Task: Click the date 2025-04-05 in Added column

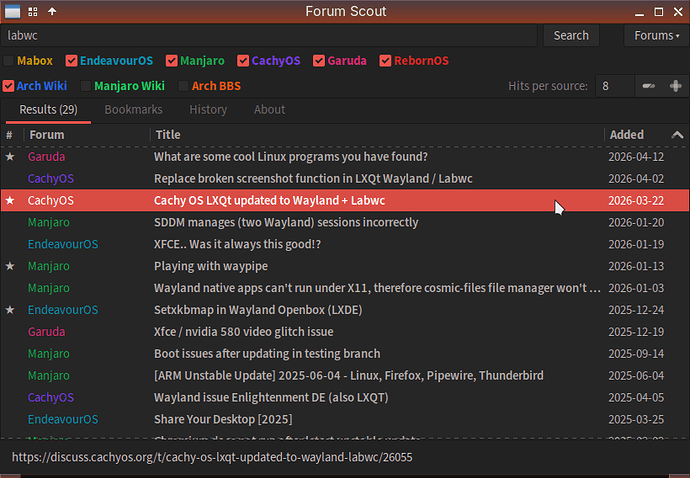Action: (x=636, y=397)
